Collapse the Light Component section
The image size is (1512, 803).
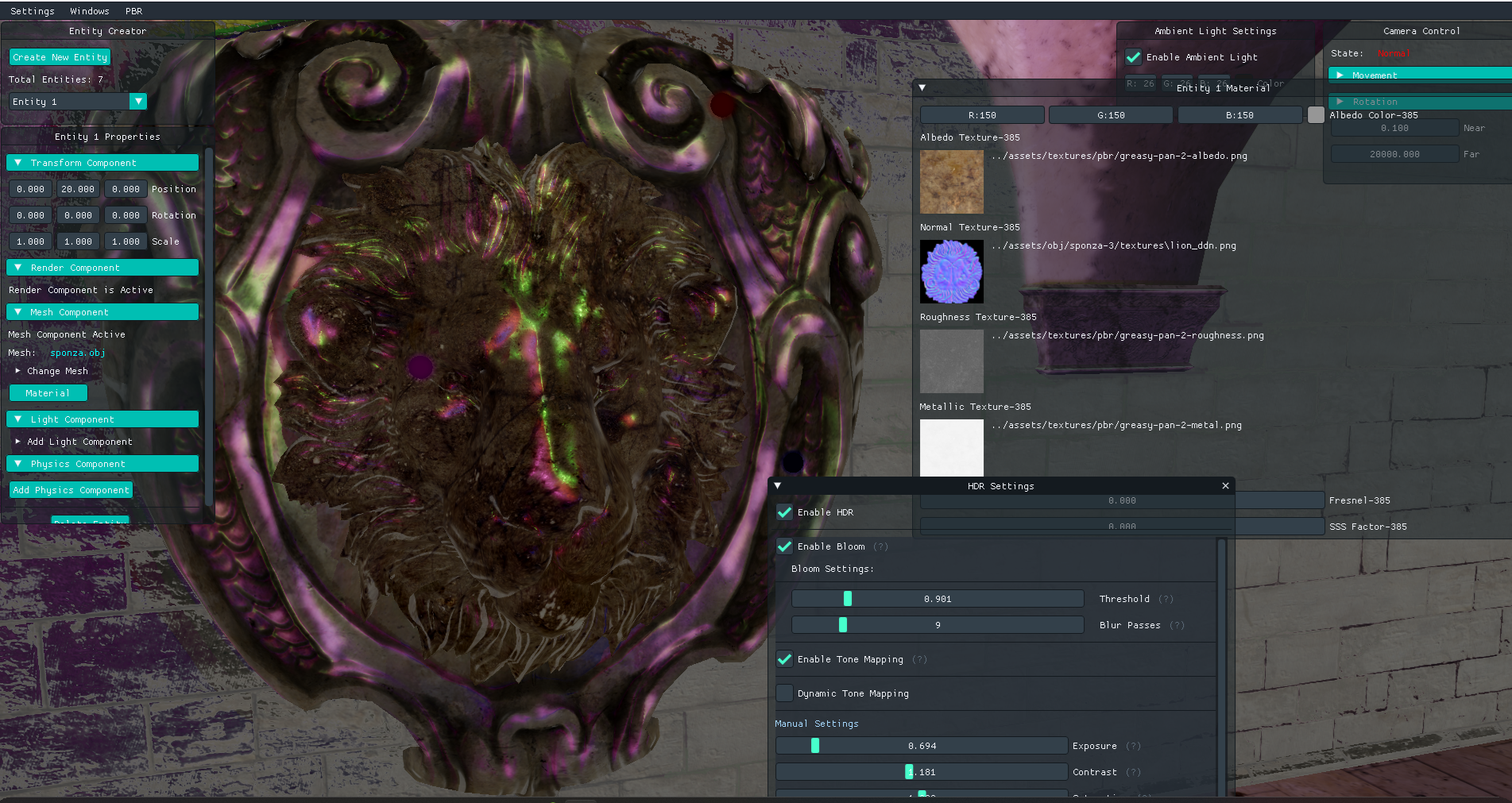pos(102,419)
